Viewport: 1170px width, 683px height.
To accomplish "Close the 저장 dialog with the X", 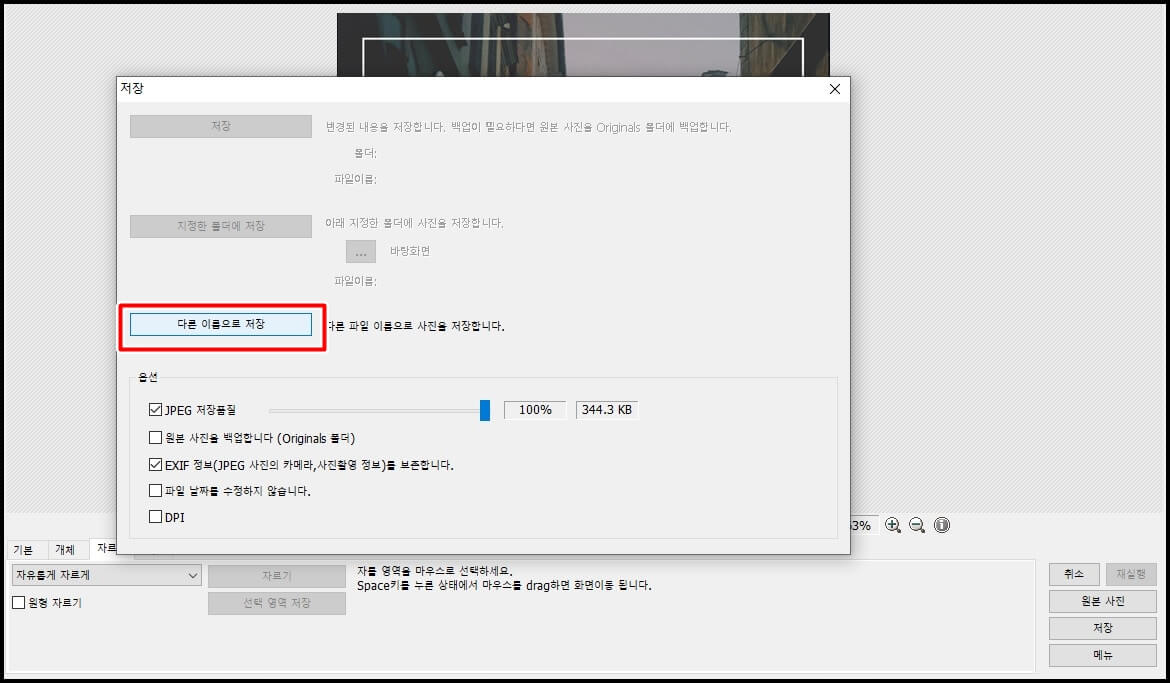I will tap(835, 89).
